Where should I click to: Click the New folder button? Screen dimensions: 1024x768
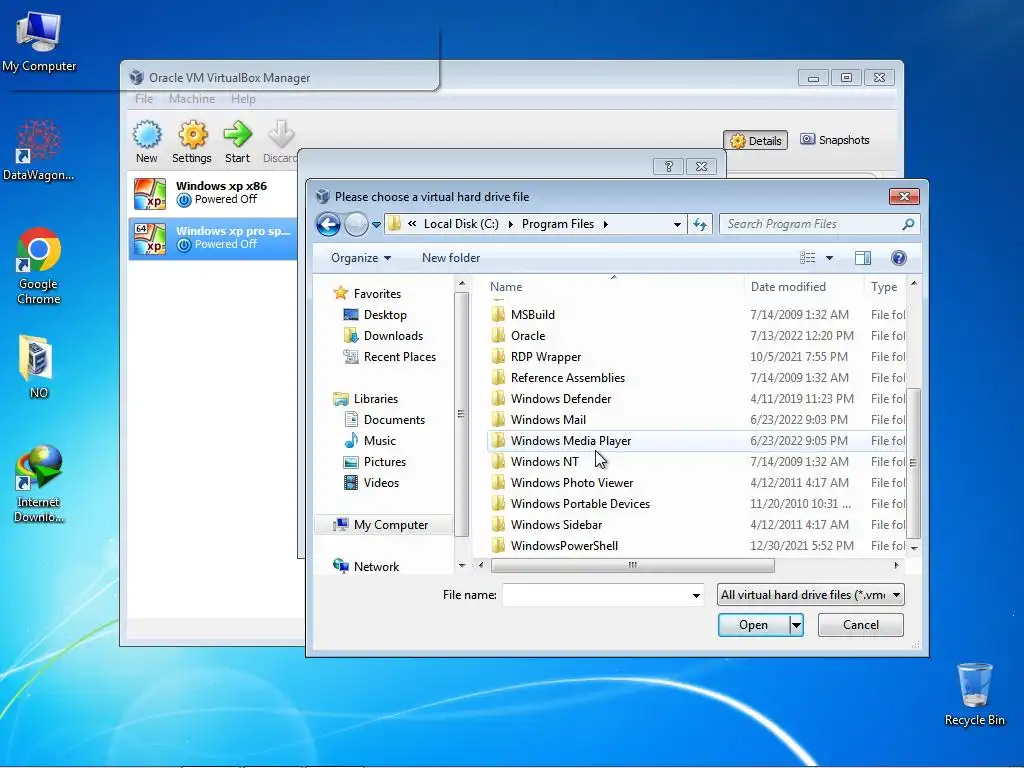tap(451, 258)
